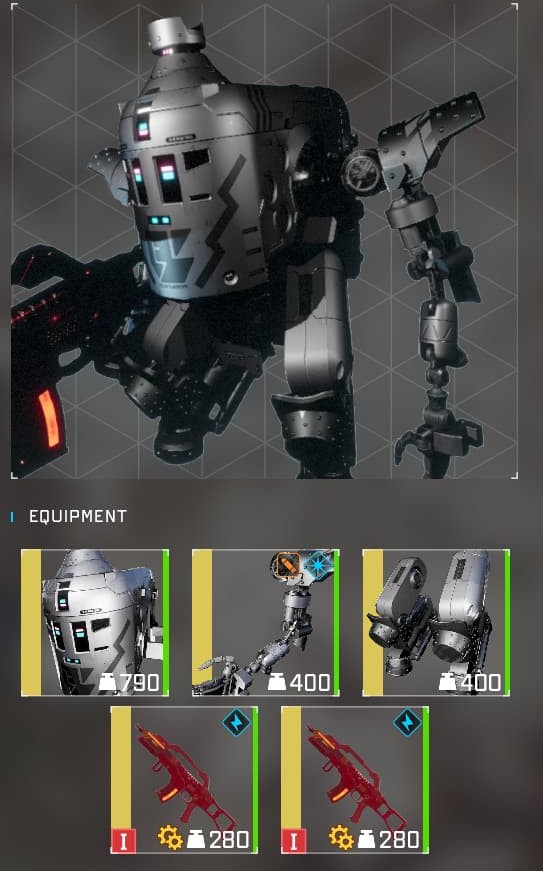The image size is (543, 871).
Task: Select the legs equipment slot
Action: pyautogui.click(x=436, y=623)
